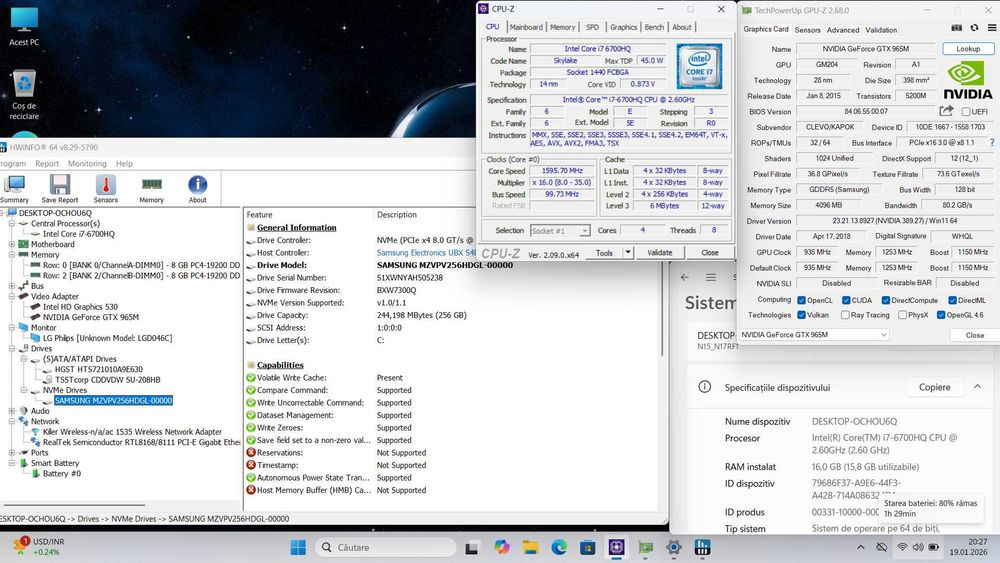Switch to HWiNFO taskbar icon
The width and height of the screenshot is (1000, 563).
pos(703,547)
